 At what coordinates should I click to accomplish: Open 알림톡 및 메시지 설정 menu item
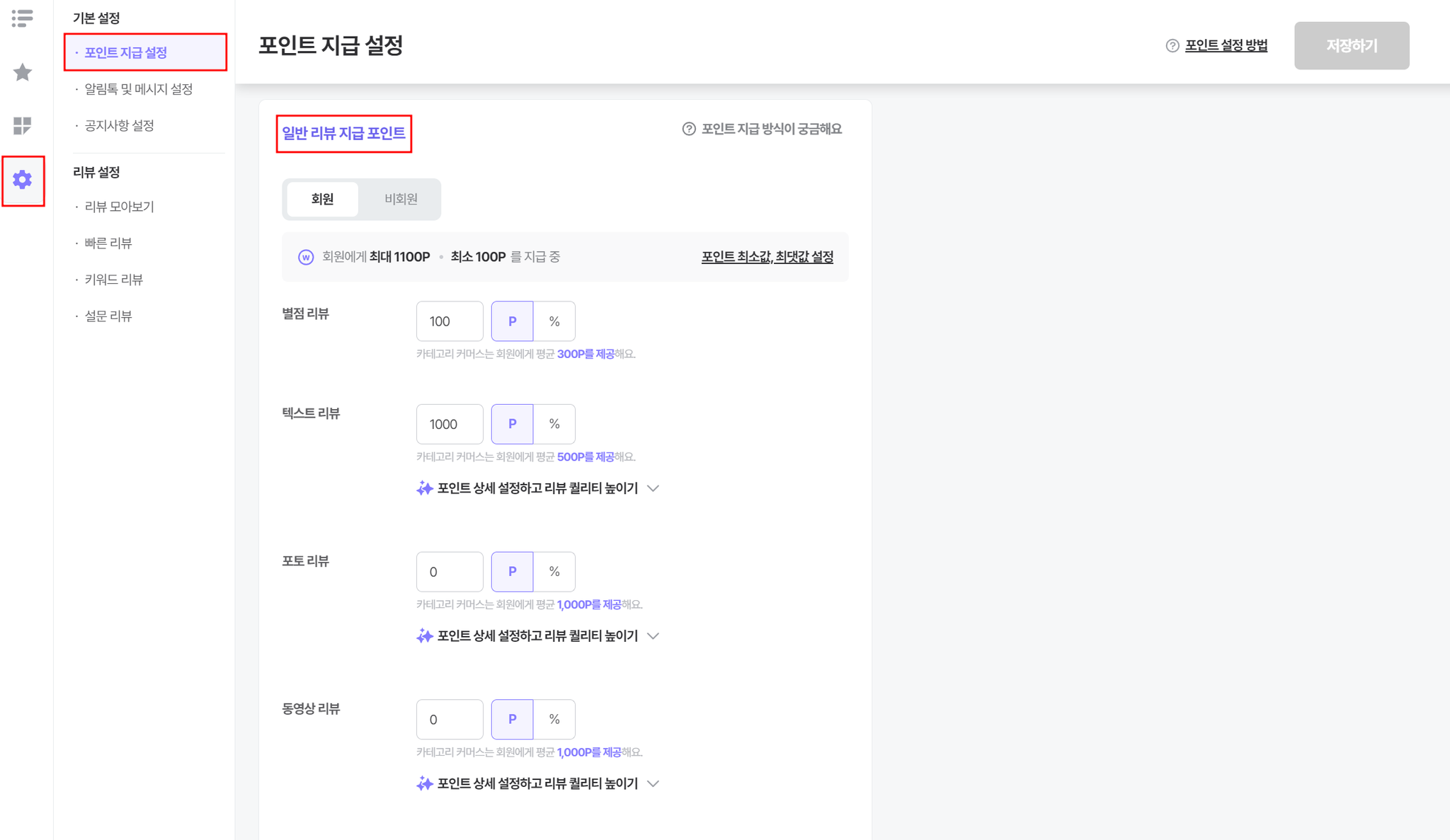(139, 89)
